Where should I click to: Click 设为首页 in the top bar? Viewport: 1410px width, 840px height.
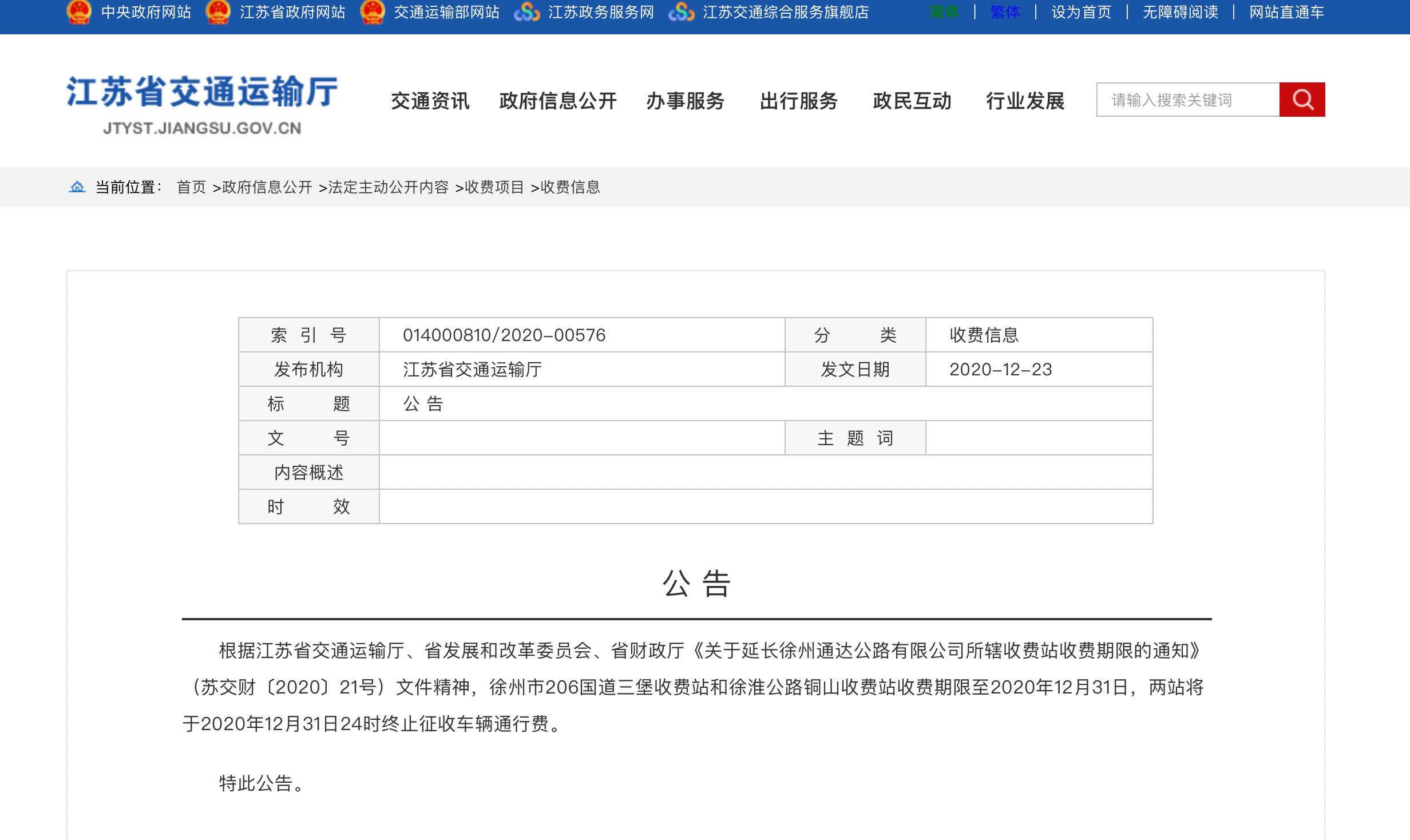click(x=1082, y=12)
